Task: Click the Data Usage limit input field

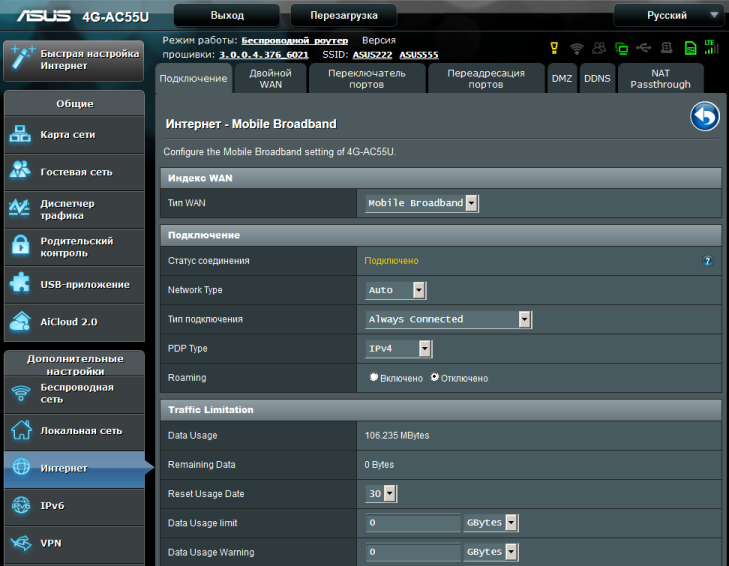Action: (413, 523)
